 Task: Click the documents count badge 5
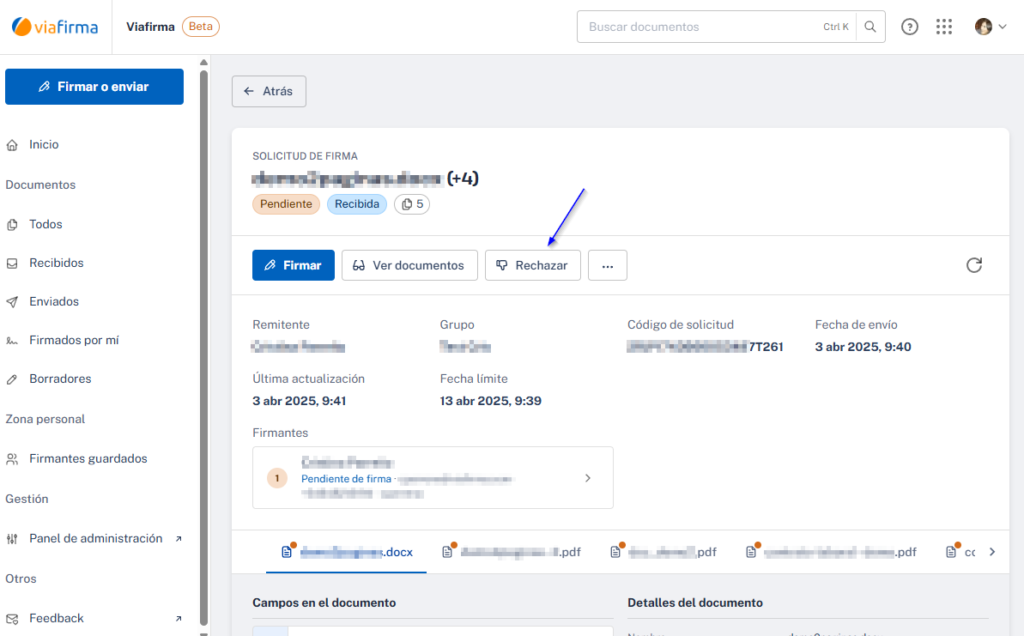point(412,204)
